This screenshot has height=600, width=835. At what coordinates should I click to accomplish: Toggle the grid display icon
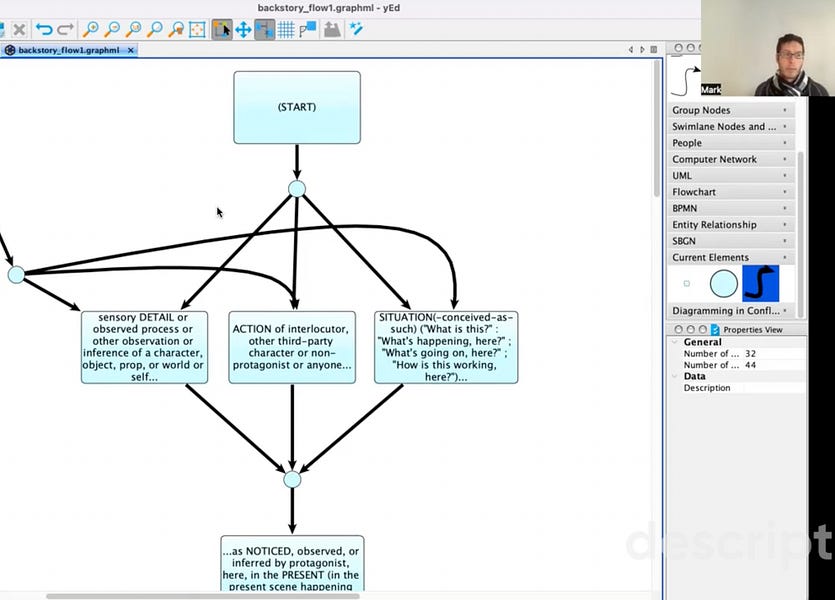[286, 29]
